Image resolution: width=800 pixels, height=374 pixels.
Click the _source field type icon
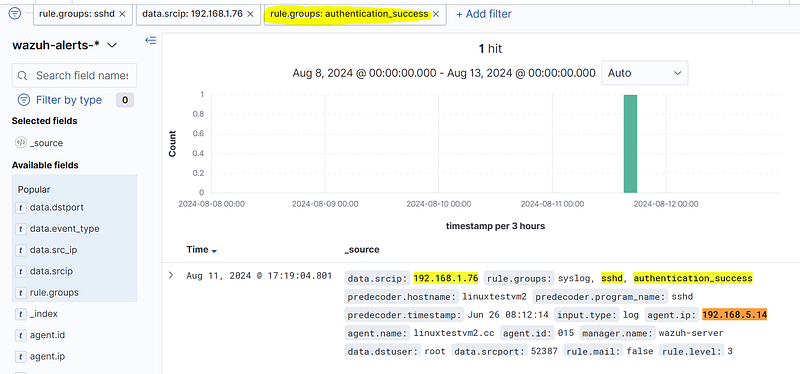(21, 143)
